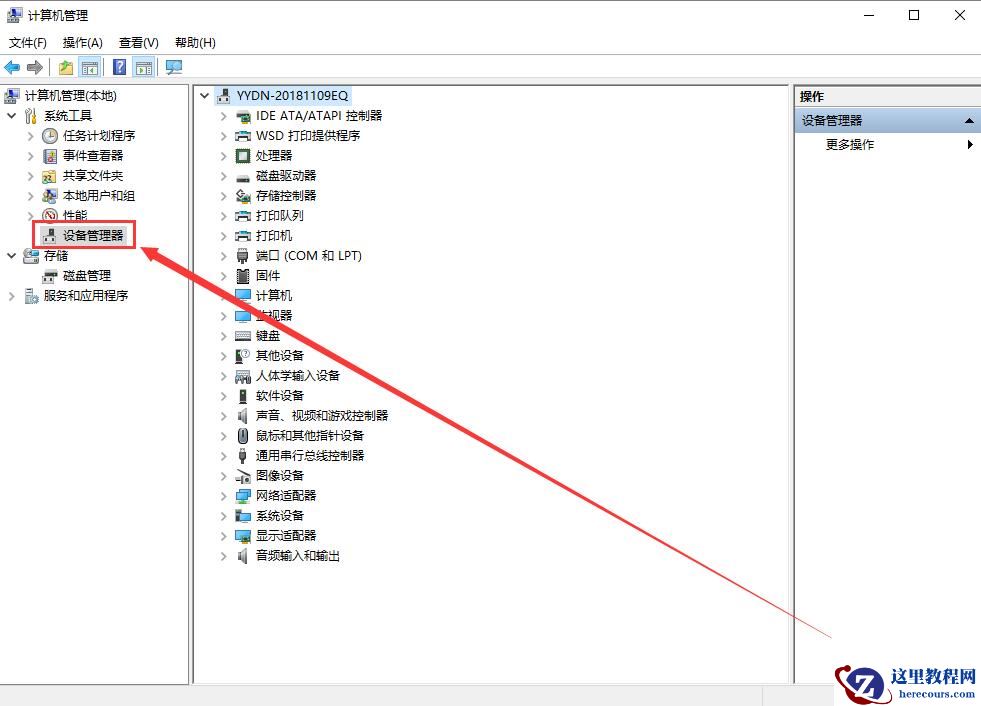Expand the WSD 打印提供程序 category
This screenshot has height=706, width=981.
(x=223, y=136)
